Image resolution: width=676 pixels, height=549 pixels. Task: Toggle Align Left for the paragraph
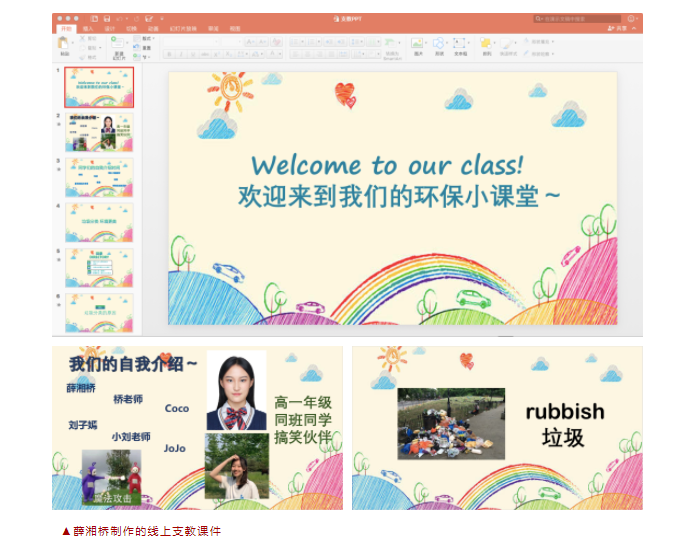tap(296, 54)
